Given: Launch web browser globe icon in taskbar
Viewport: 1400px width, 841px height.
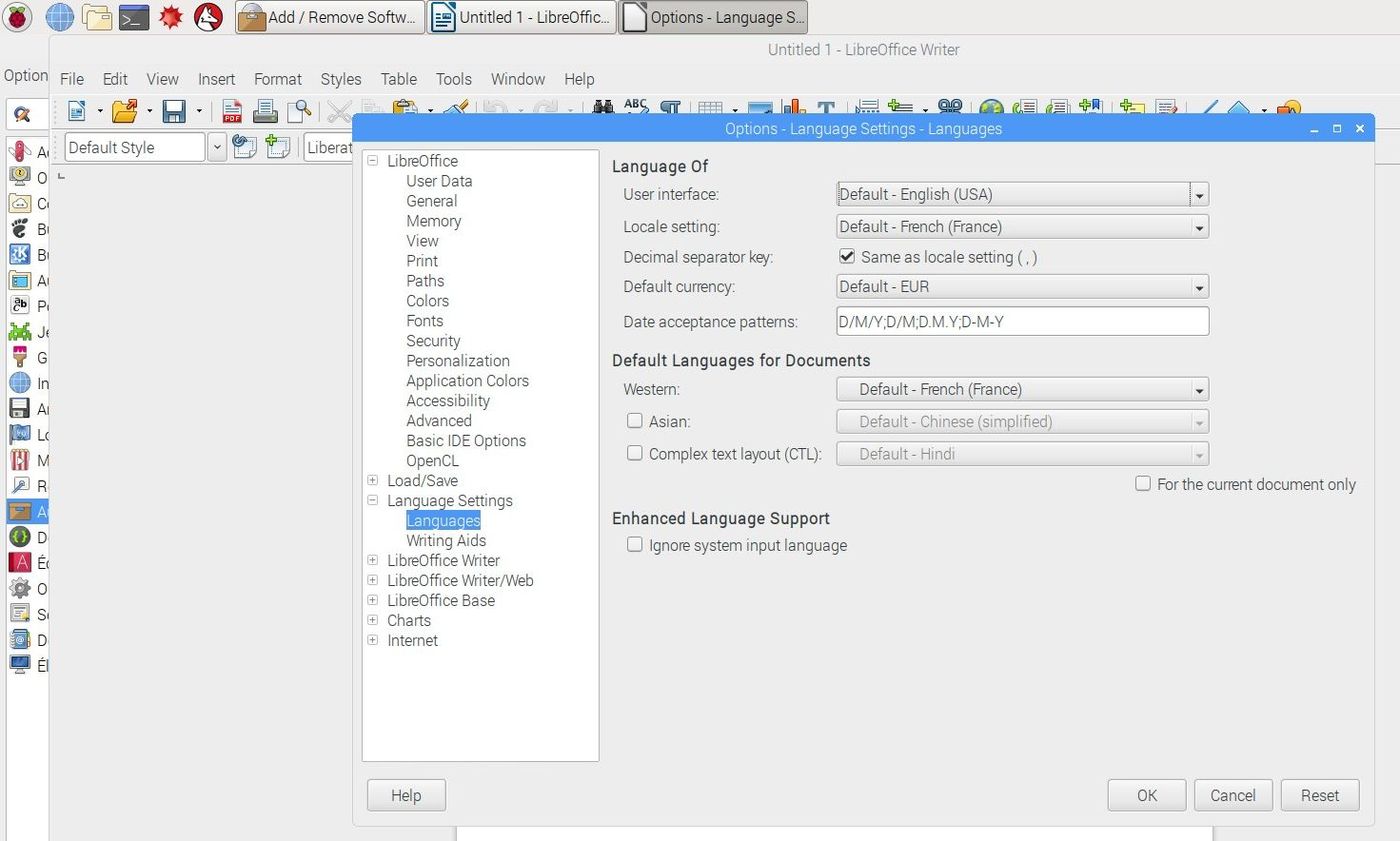Looking at the screenshot, I should coord(60,17).
